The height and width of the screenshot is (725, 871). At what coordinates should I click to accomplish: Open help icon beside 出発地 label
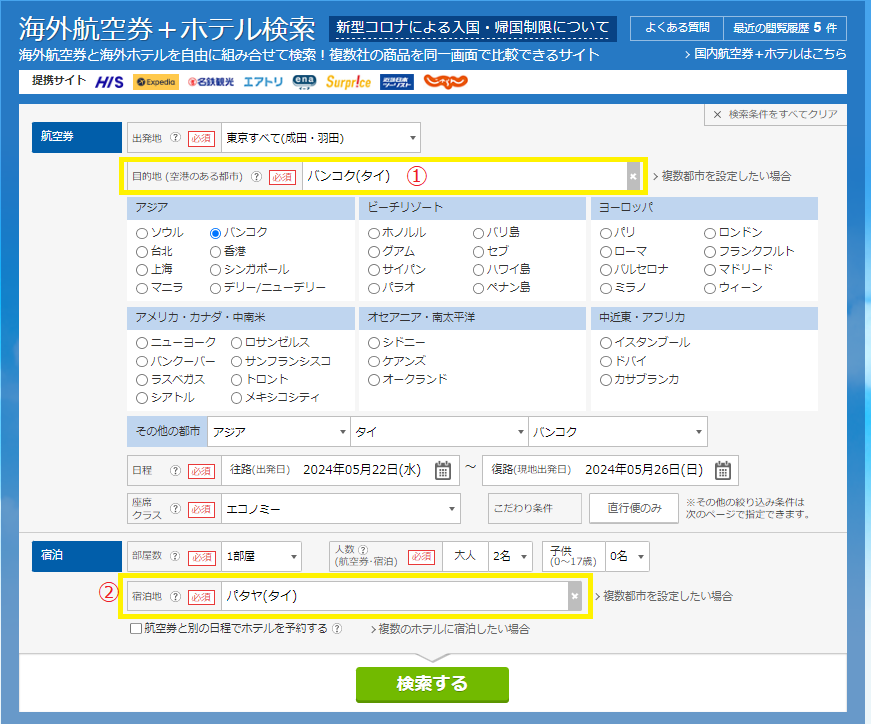point(176,137)
